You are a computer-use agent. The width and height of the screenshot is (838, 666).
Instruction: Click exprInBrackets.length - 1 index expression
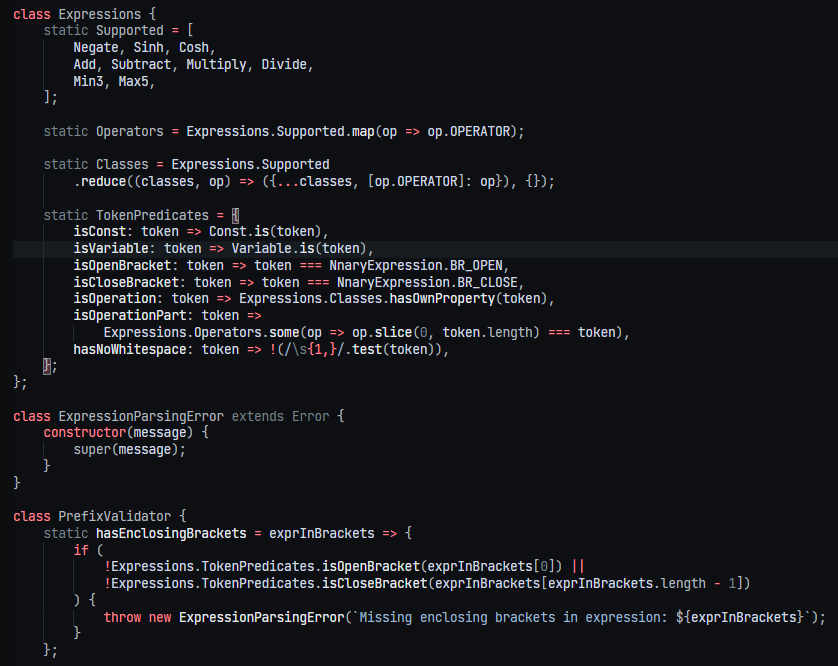[642, 584]
